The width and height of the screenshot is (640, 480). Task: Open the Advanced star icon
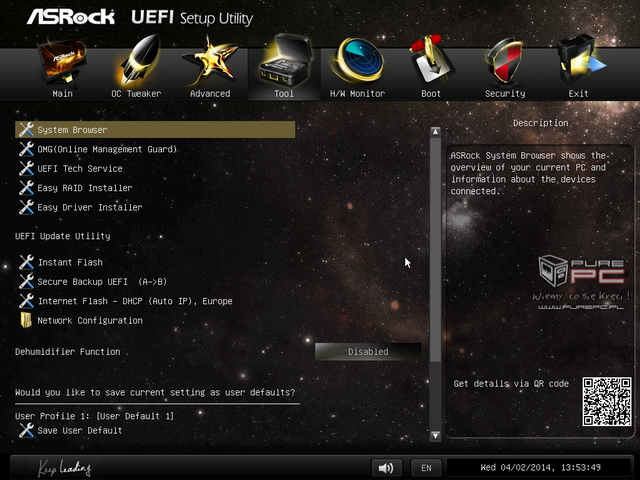210,61
